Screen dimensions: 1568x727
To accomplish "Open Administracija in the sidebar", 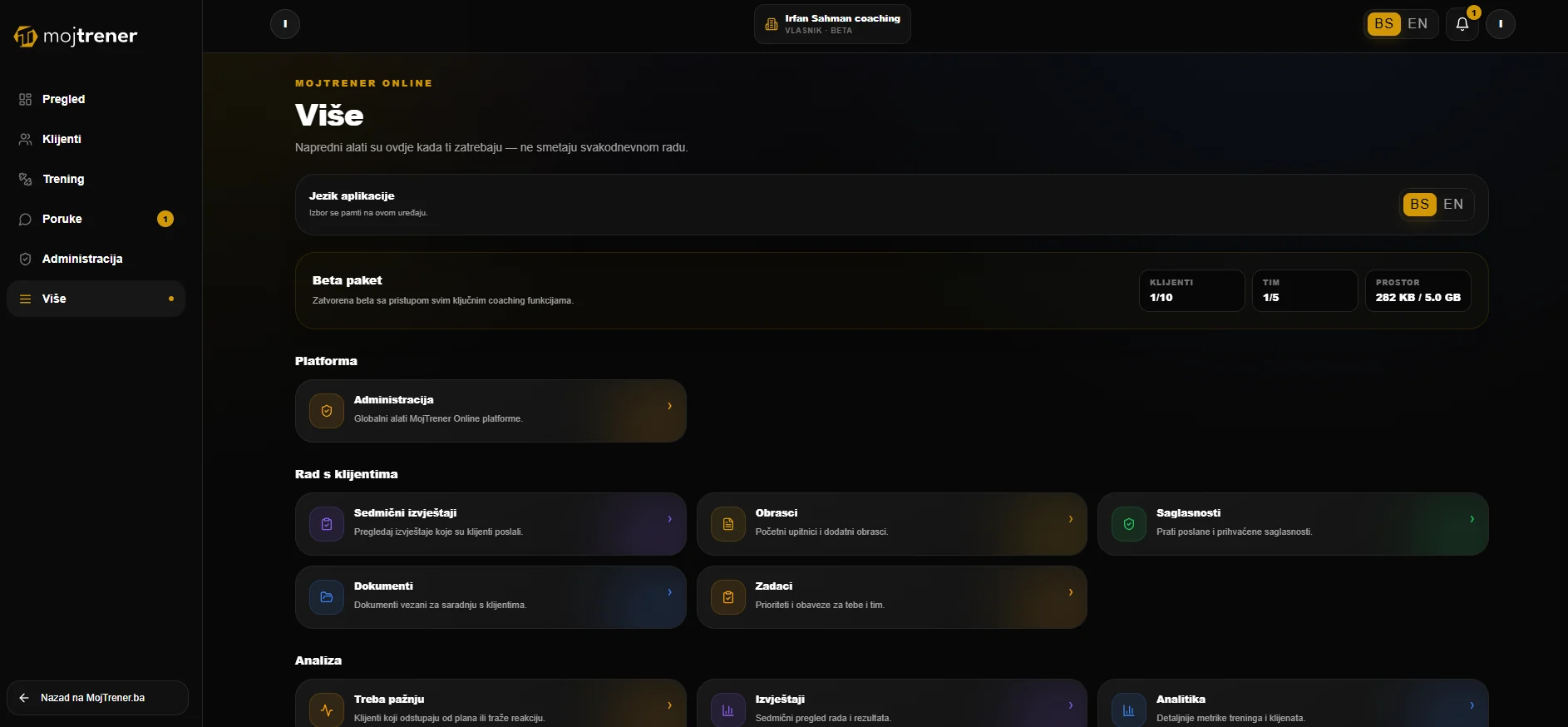I will pyautogui.click(x=96, y=259).
